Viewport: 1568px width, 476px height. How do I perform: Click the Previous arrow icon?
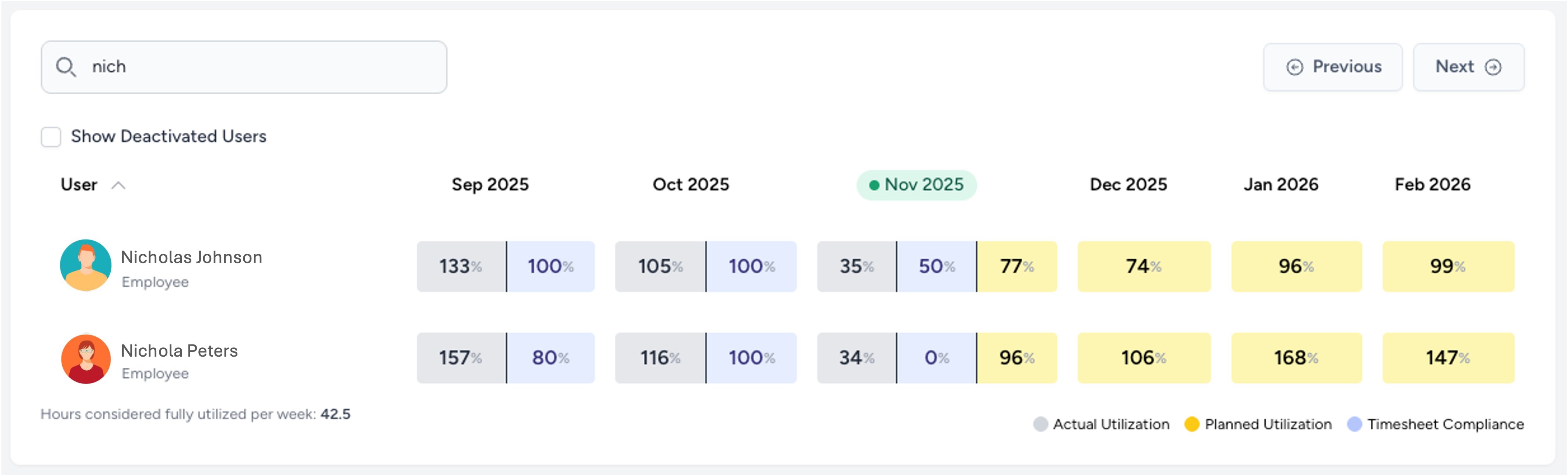click(1294, 67)
